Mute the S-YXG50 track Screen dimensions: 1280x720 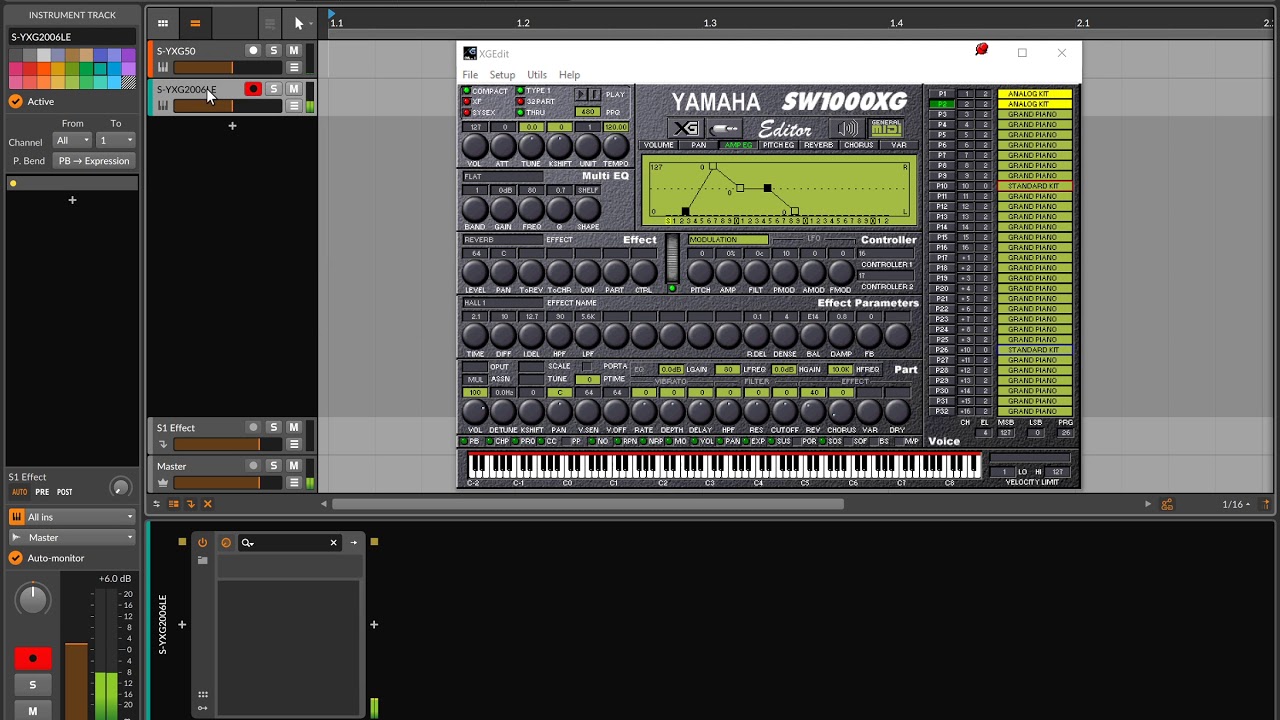(293, 50)
